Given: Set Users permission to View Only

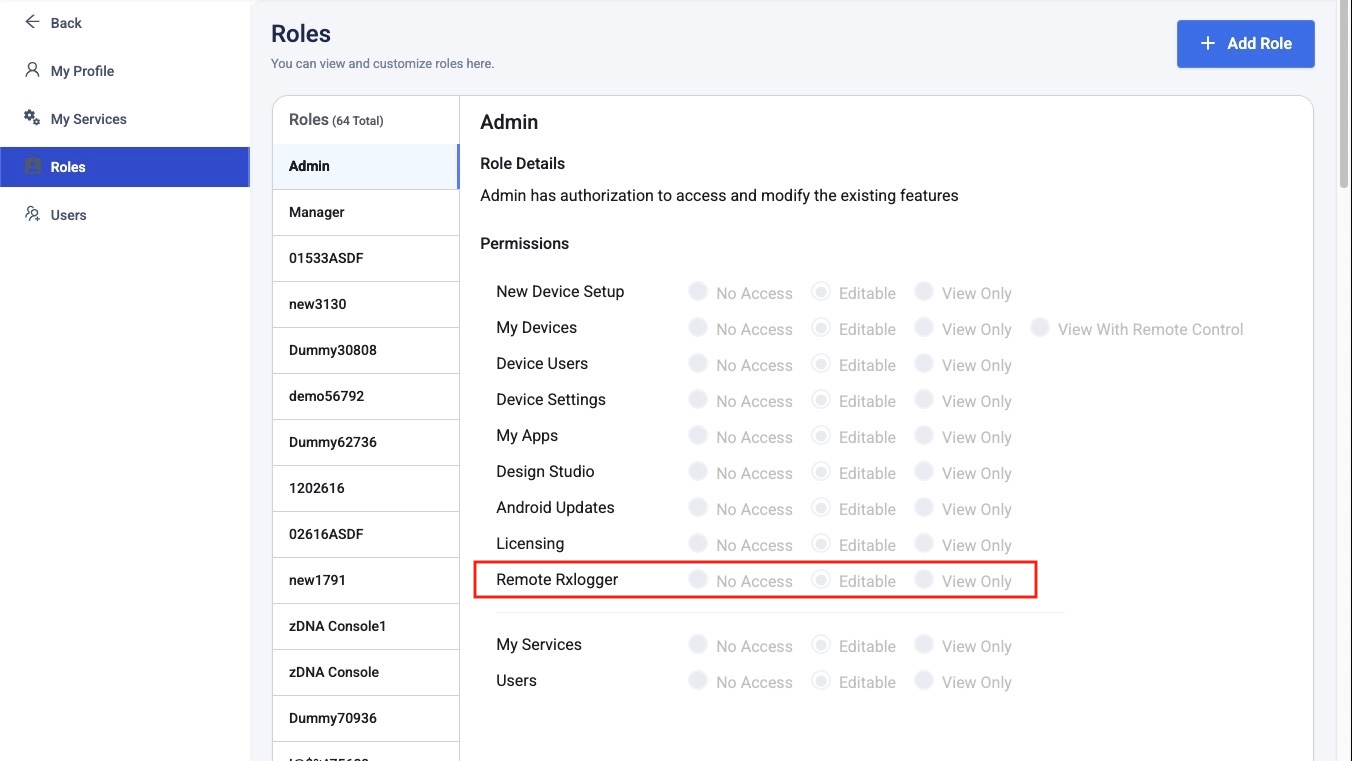Looking at the screenshot, I should click(x=924, y=681).
